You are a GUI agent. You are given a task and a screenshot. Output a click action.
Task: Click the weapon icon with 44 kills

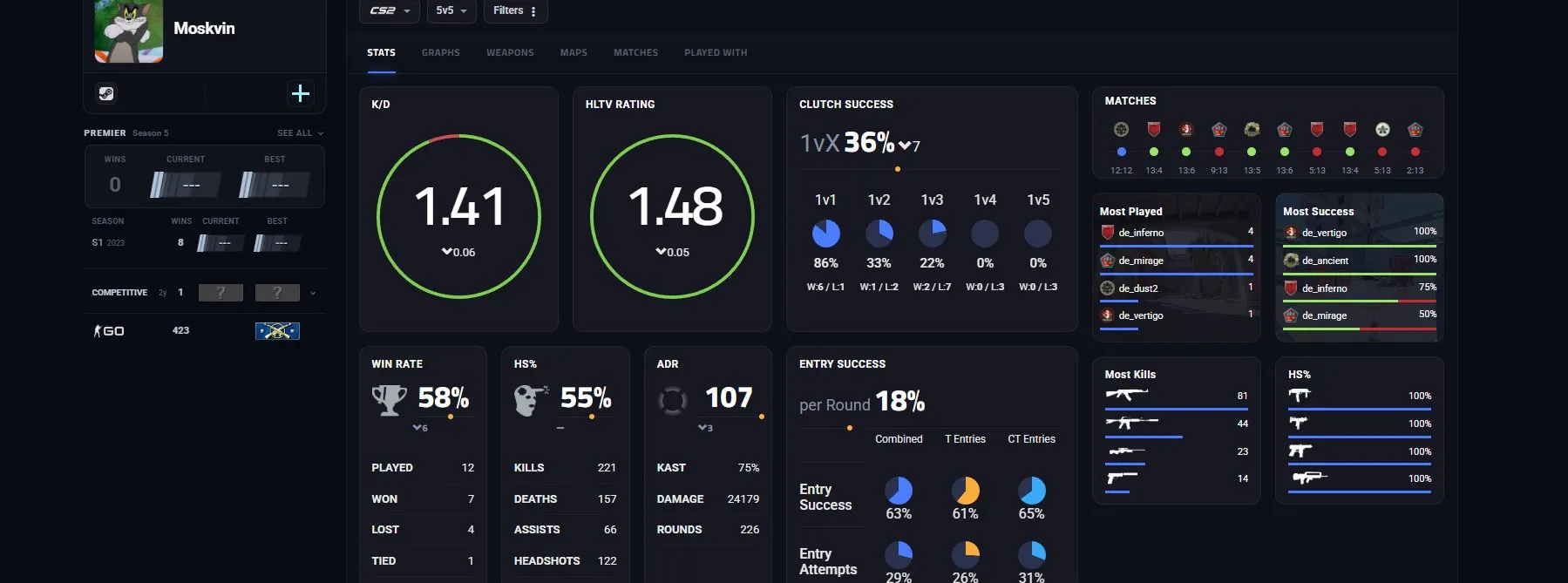tap(1132, 423)
